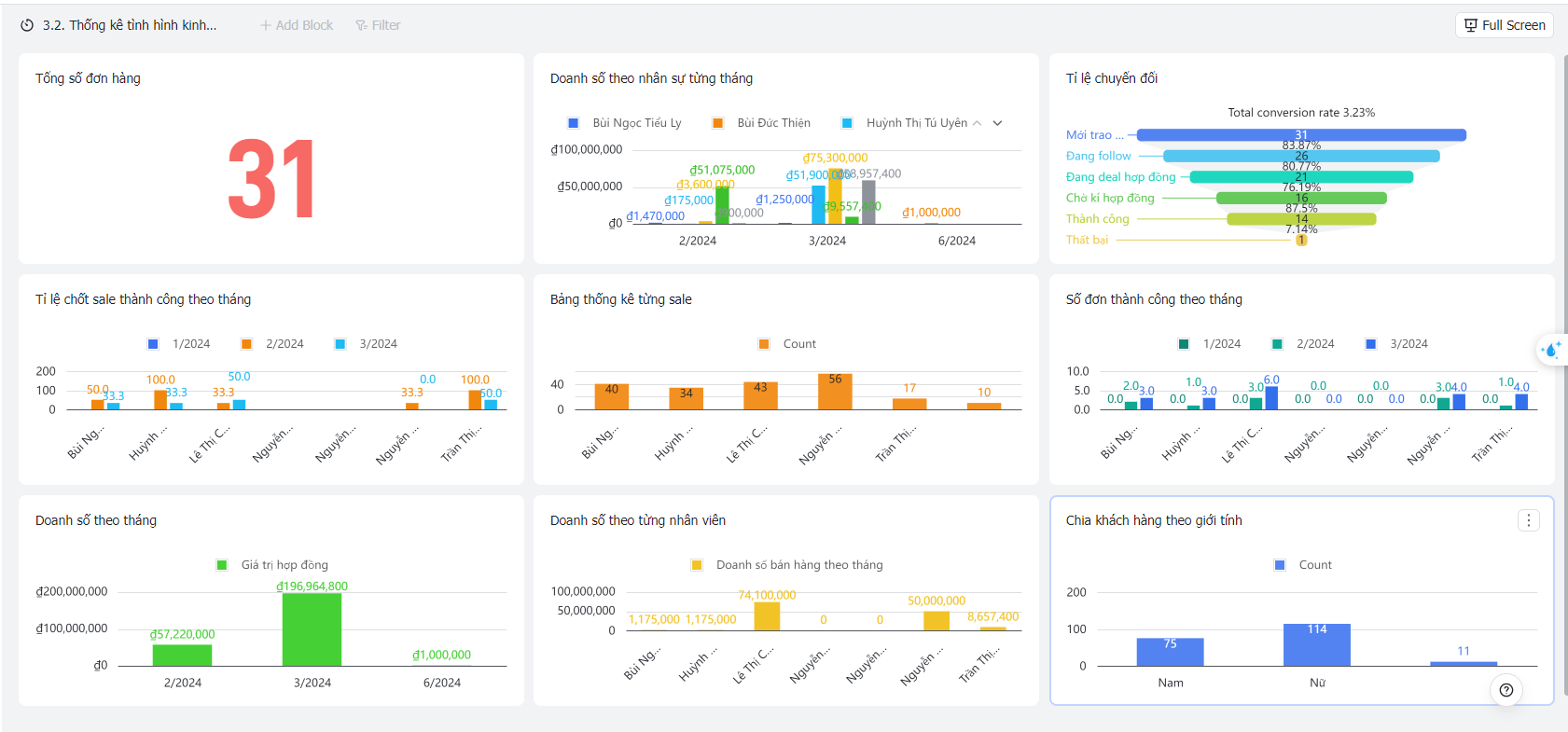Toggle 3/2024 in the sale success rate legend
This screenshot has height=732, width=1568.
coord(366,344)
